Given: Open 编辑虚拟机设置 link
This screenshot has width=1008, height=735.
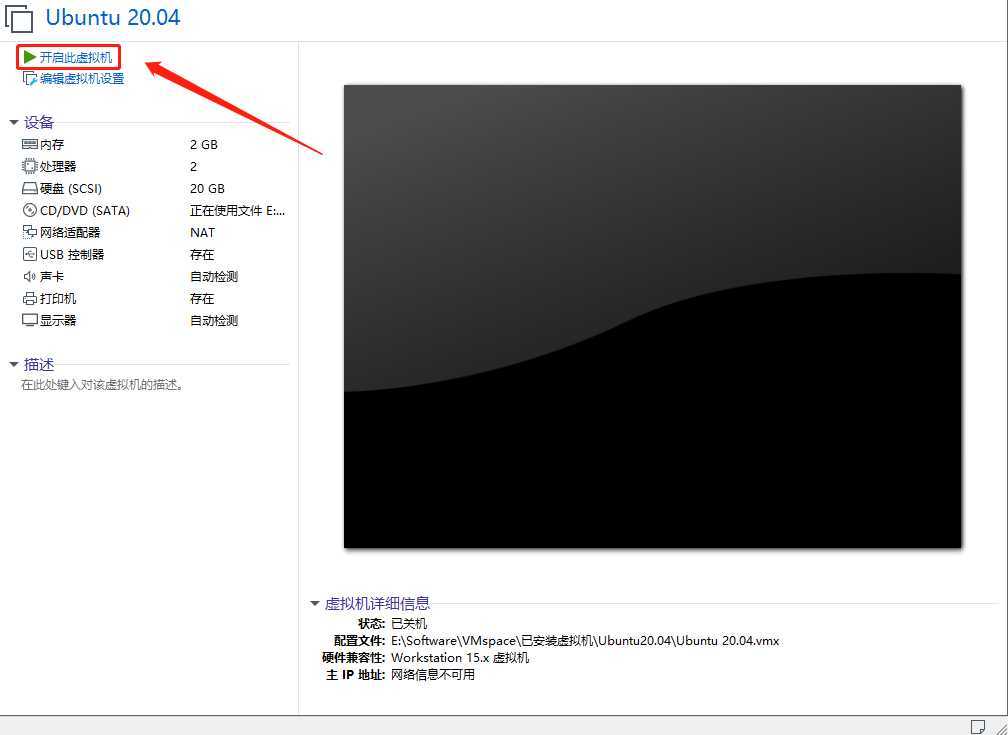Looking at the screenshot, I should click(82, 78).
